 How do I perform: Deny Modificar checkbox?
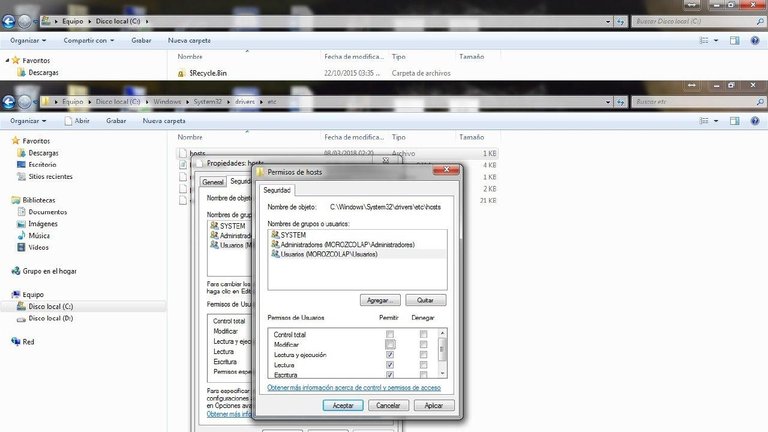pyautogui.click(x=423, y=344)
